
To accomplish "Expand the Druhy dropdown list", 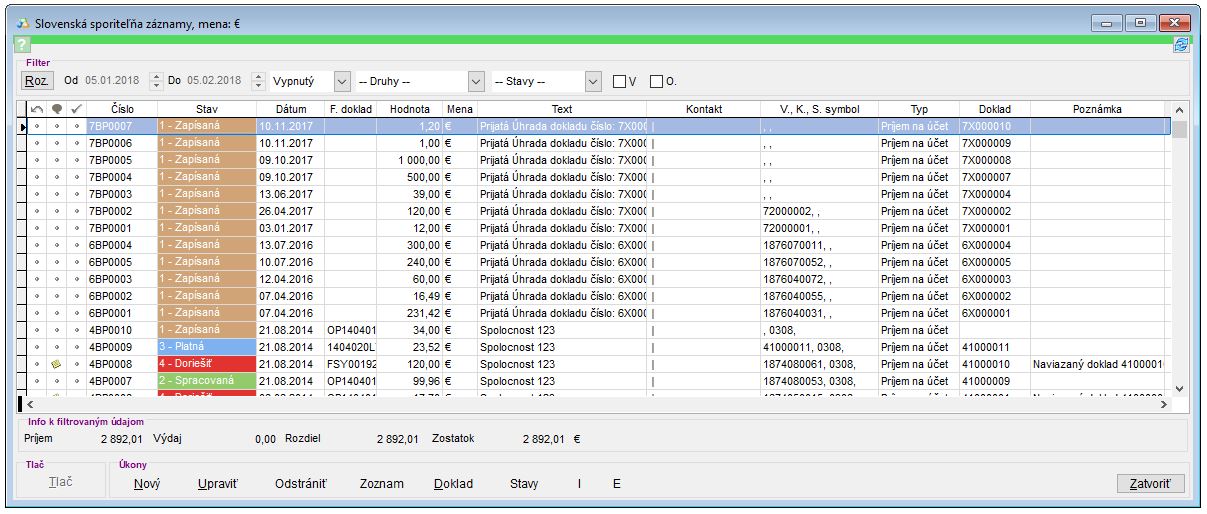I will 476,81.
